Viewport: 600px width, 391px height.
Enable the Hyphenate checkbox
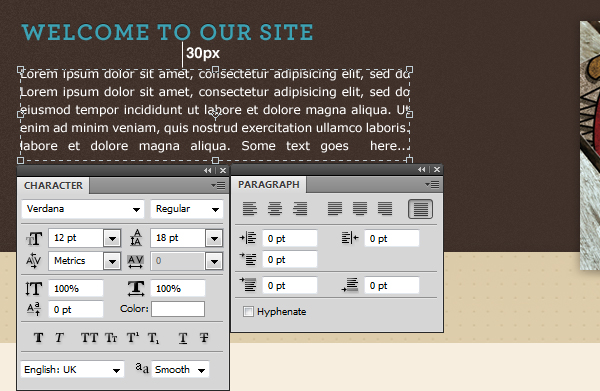(x=248, y=311)
